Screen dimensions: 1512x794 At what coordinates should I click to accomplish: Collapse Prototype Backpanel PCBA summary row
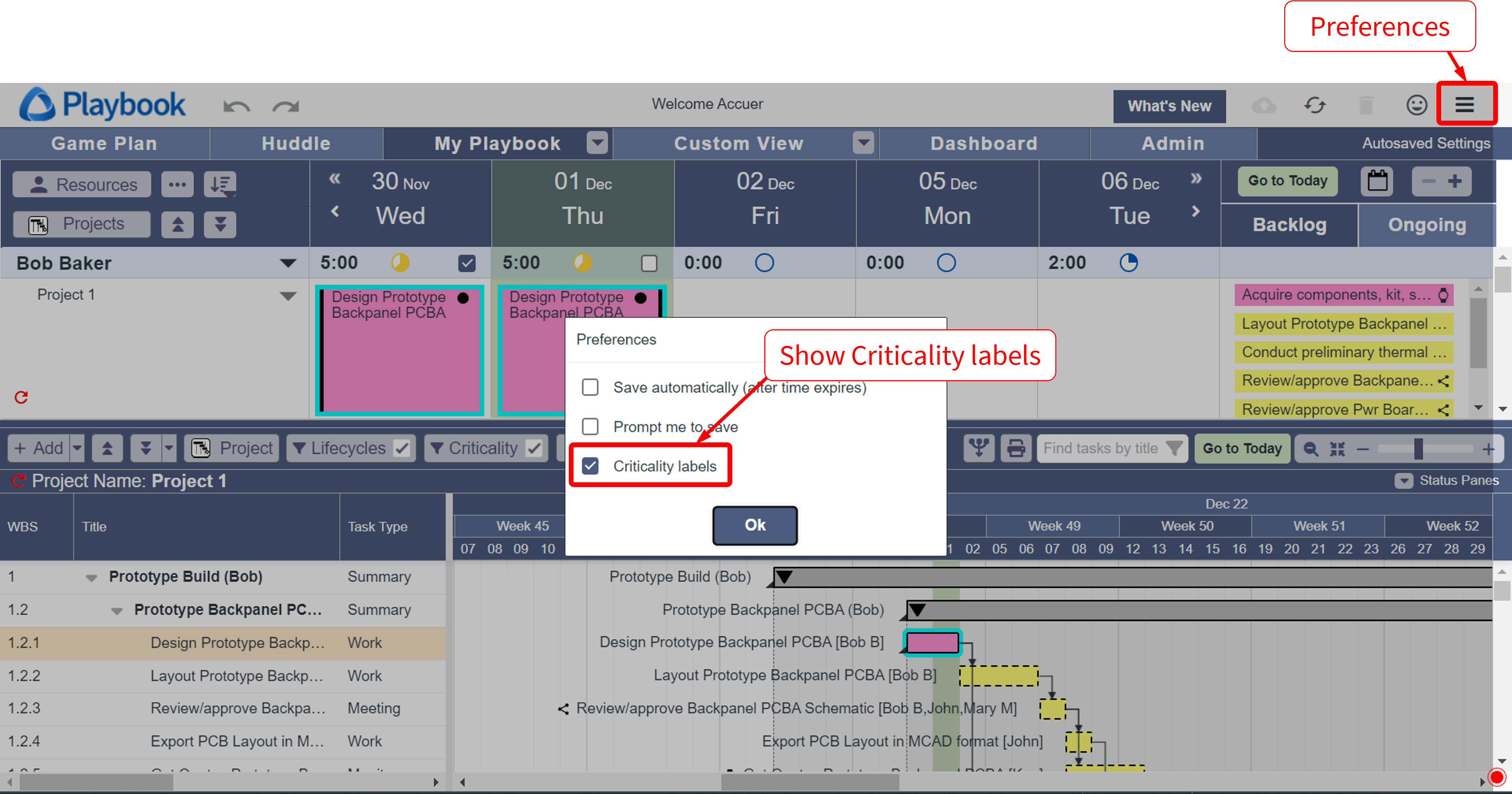point(117,611)
